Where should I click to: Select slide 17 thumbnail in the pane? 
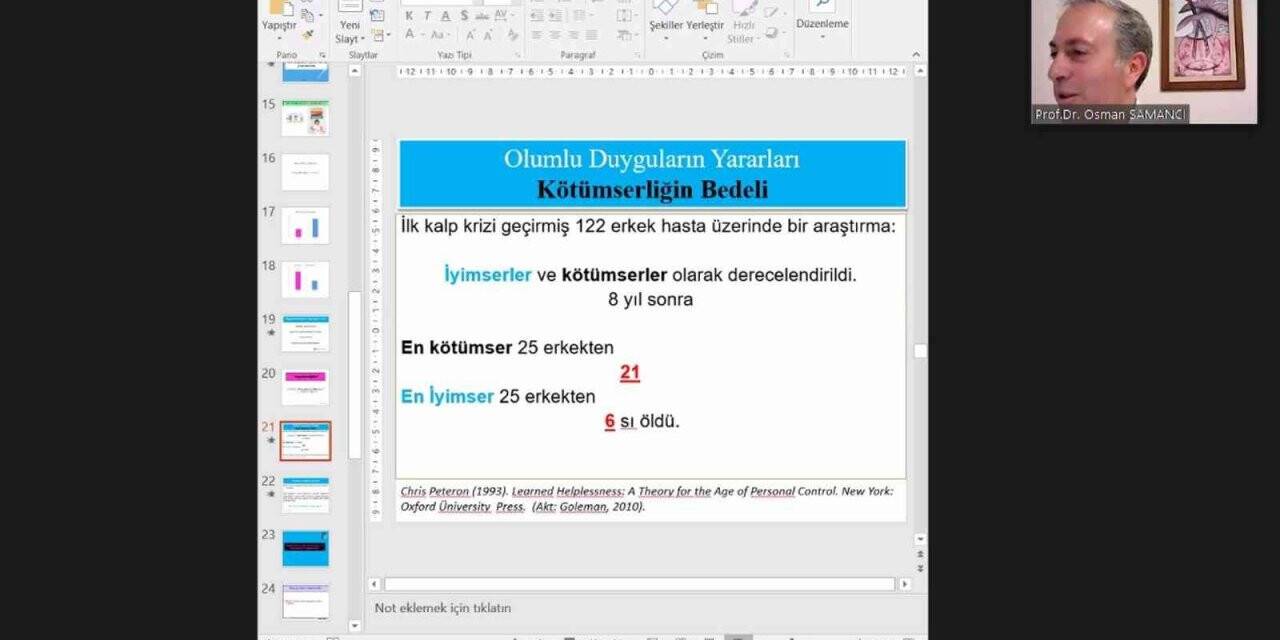(x=305, y=225)
